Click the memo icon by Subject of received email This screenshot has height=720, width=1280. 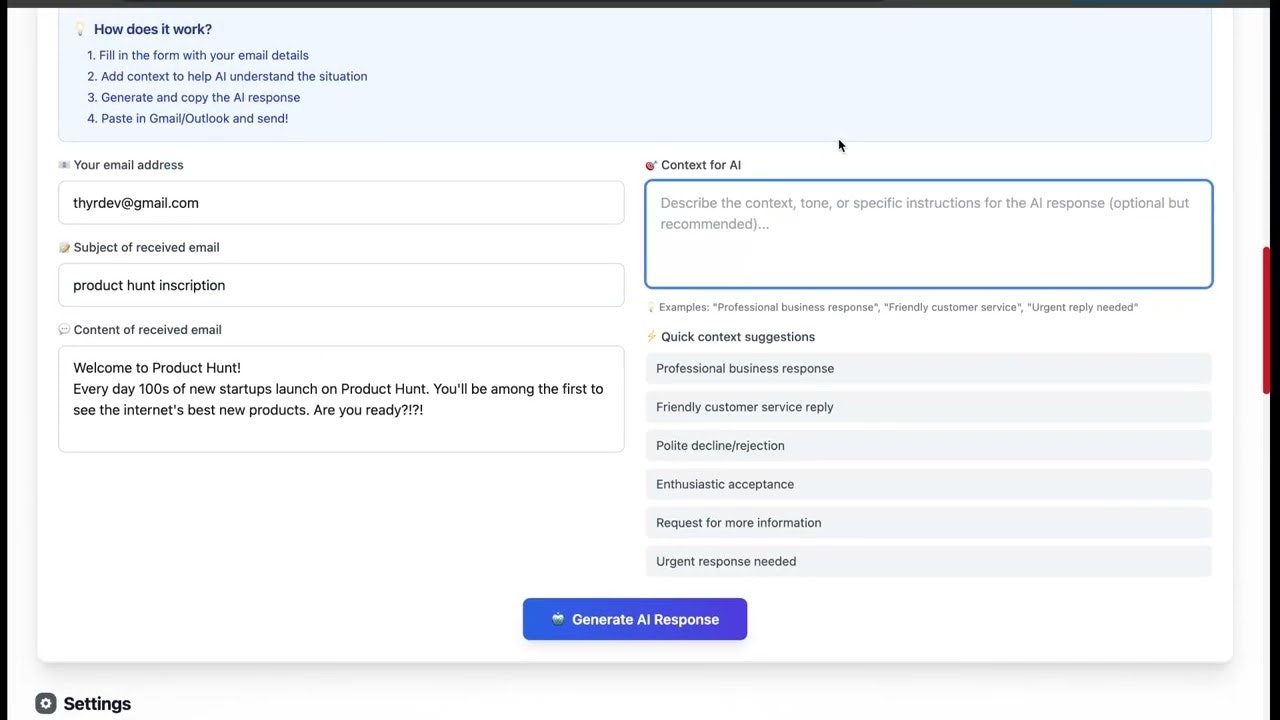point(64,247)
